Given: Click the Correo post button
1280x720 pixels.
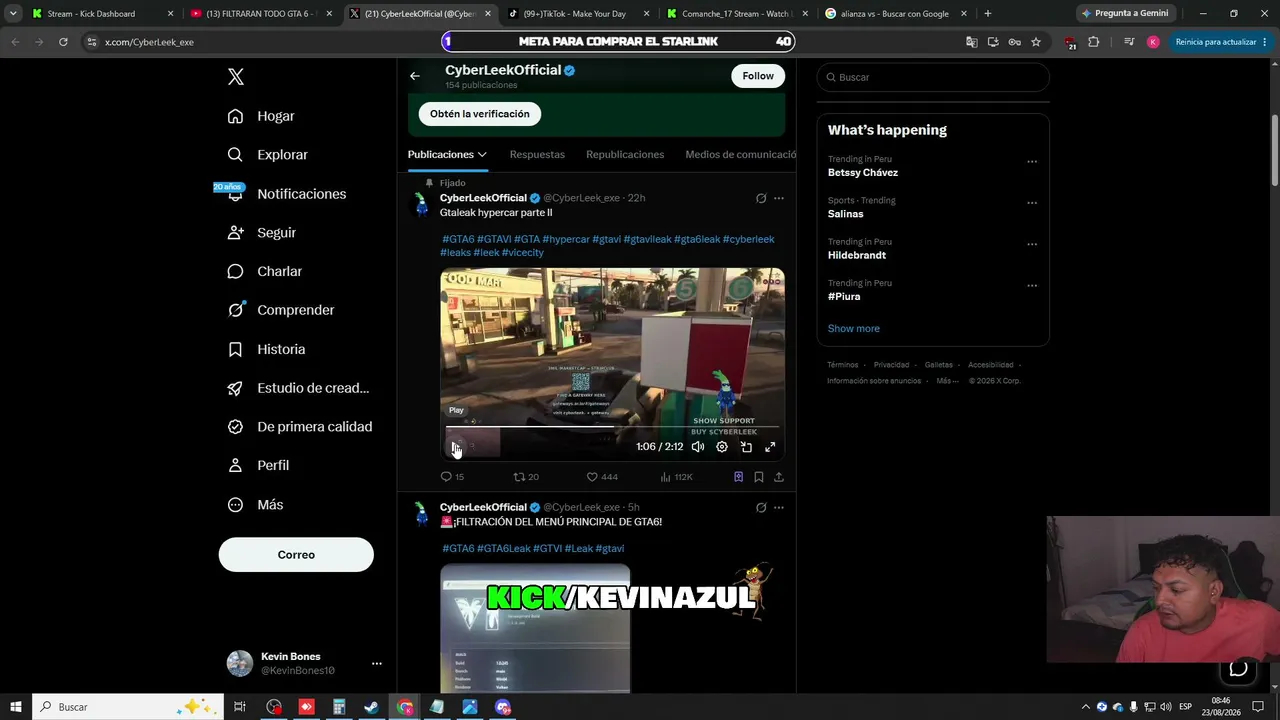Looking at the screenshot, I should pos(296,555).
